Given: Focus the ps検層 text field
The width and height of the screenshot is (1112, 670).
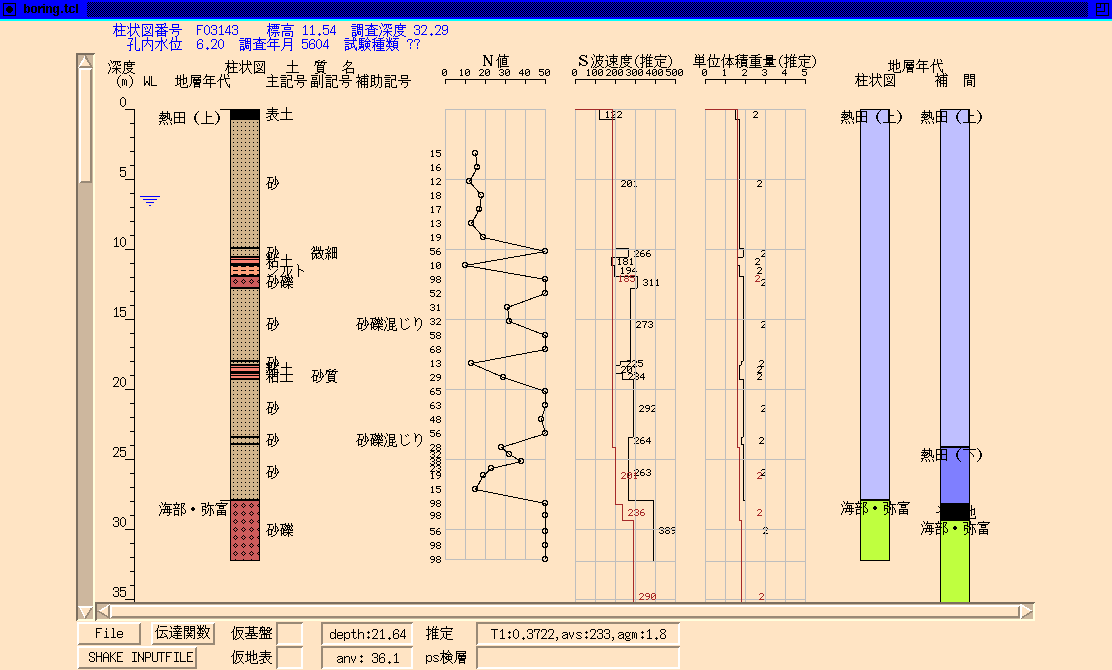Looking at the screenshot, I should [577, 657].
